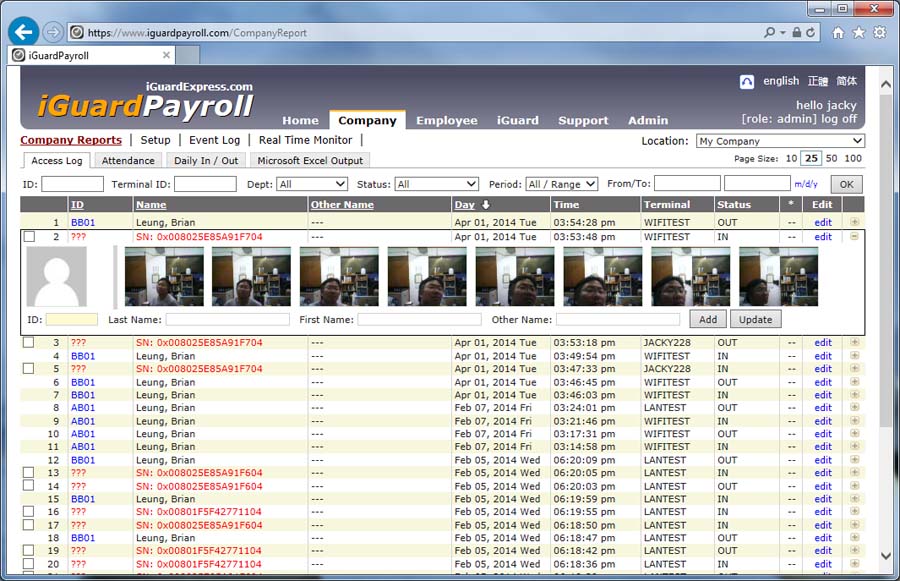Click edit link for row 1
The width and height of the screenshot is (900, 581).
click(x=823, y=222)
